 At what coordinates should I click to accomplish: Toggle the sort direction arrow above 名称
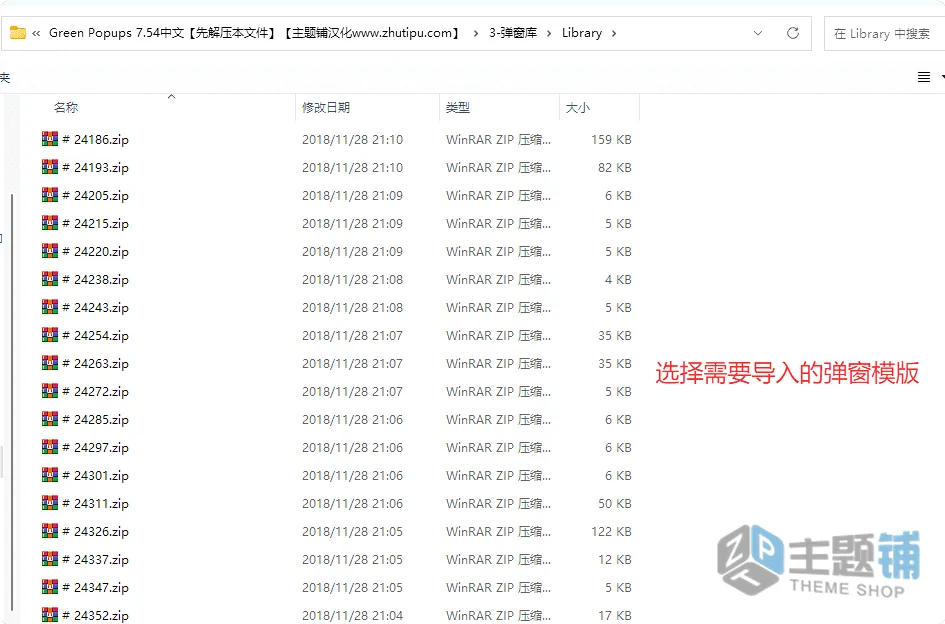171,96
